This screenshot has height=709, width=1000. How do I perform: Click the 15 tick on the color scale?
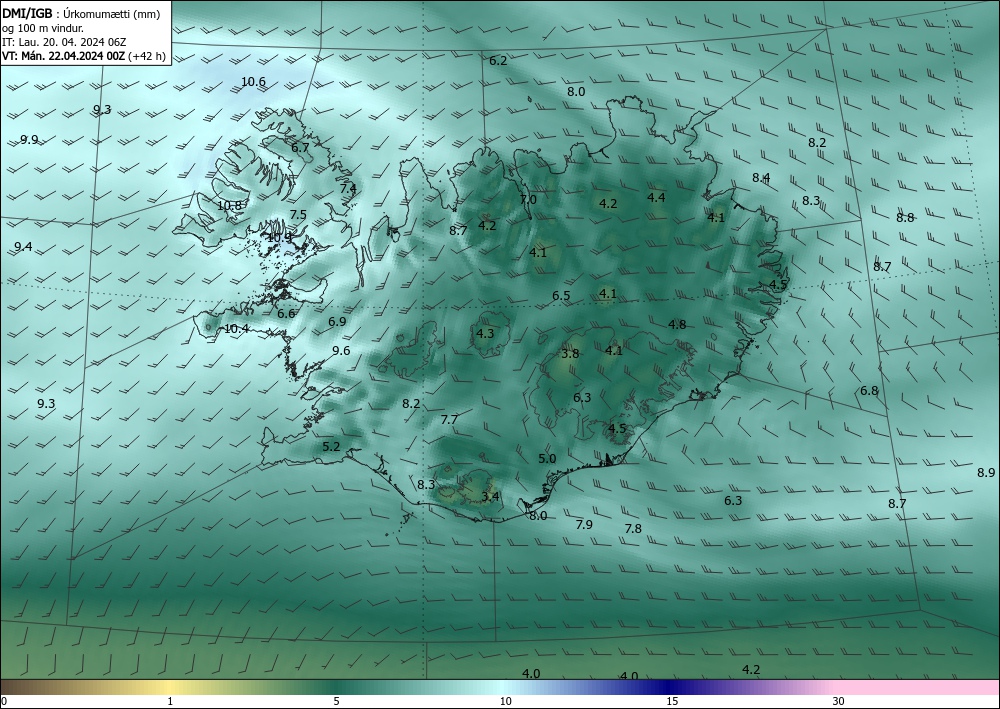(672, 702)
